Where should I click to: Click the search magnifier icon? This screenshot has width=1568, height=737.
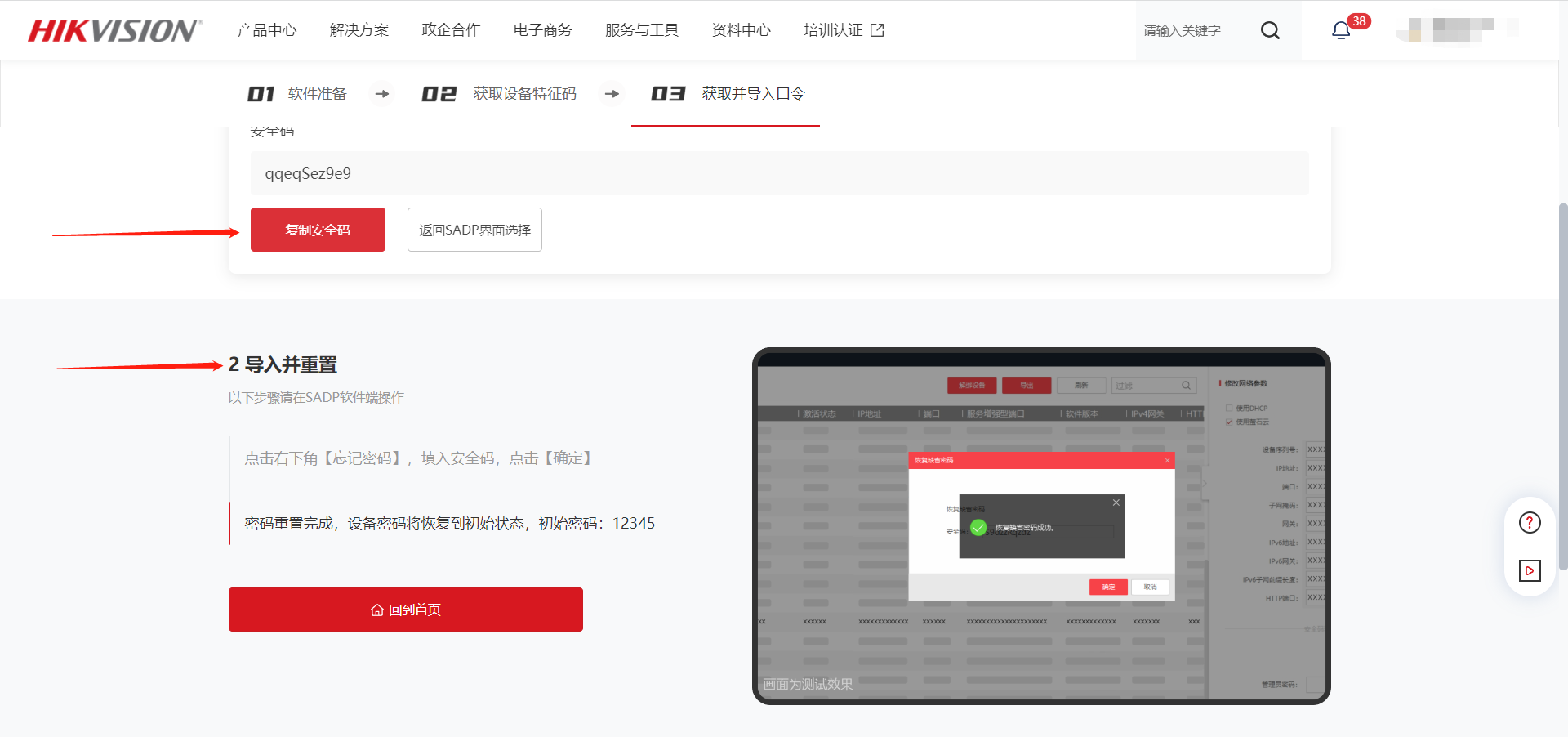pos(1270,30)
